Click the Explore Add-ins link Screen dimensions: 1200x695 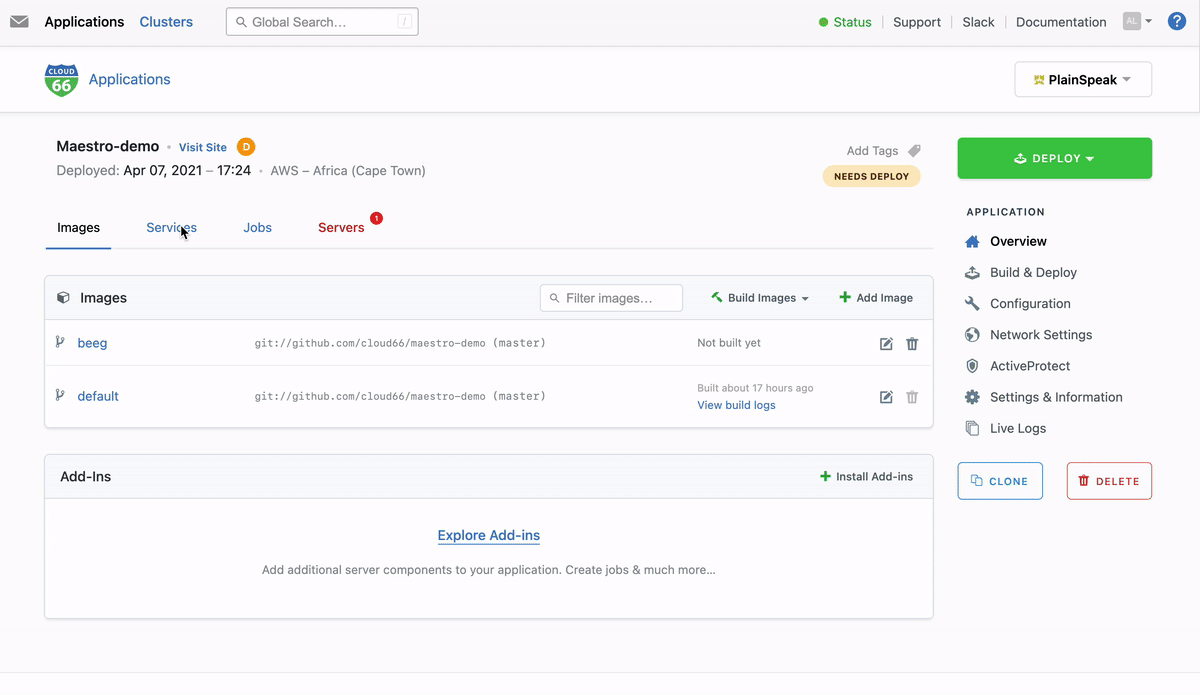pyautogui.click(x=489, y=536)
